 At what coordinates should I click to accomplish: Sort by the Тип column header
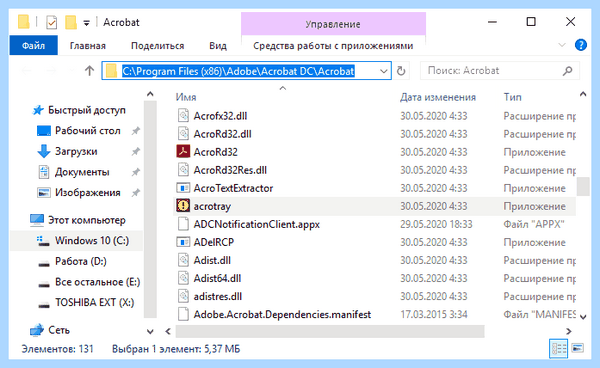[512, 97]
